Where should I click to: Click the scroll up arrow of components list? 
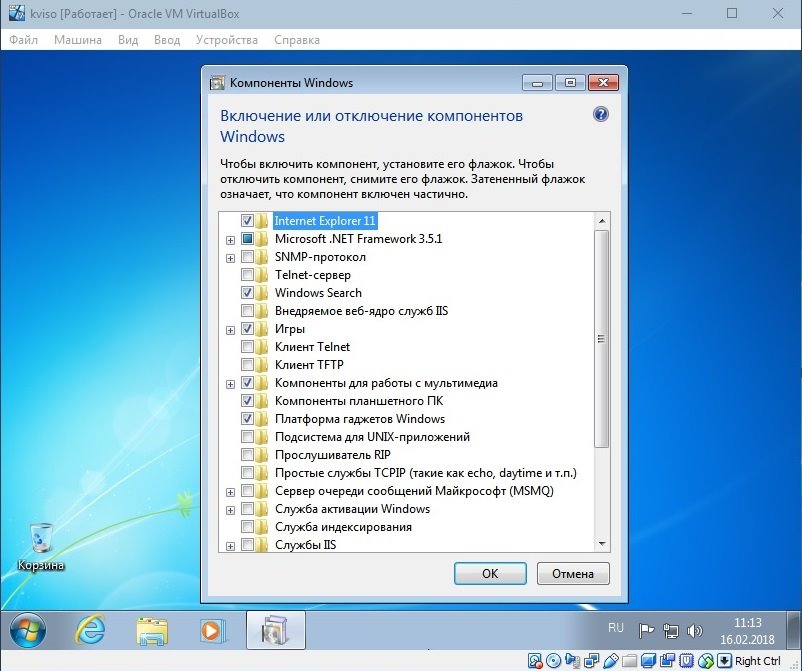(x=602, y=221)
